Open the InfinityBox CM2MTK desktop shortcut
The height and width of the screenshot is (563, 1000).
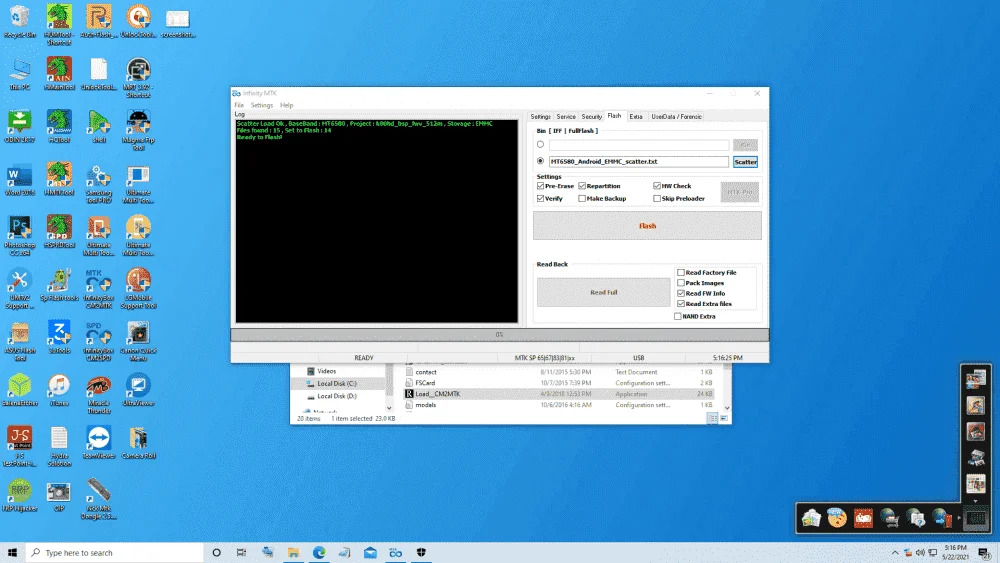[x=99, y=289]
